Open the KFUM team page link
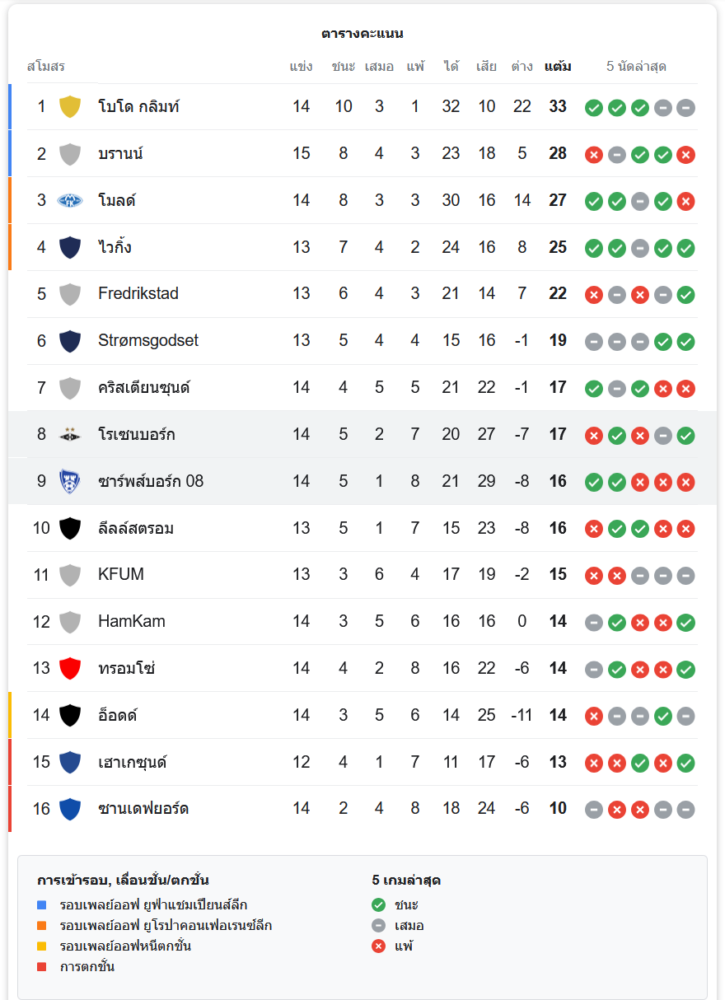This screenshot has width=725, height=1000. (x=120, y=574)
